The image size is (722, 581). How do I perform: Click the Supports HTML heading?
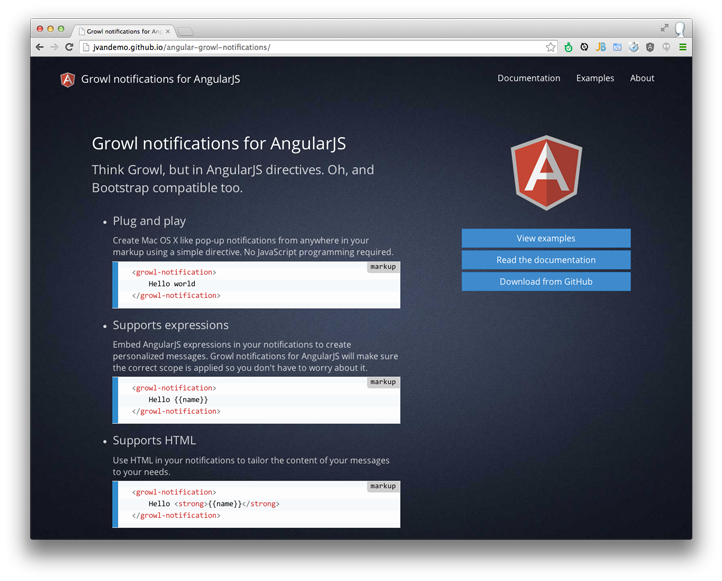click(x=154, y=441)
